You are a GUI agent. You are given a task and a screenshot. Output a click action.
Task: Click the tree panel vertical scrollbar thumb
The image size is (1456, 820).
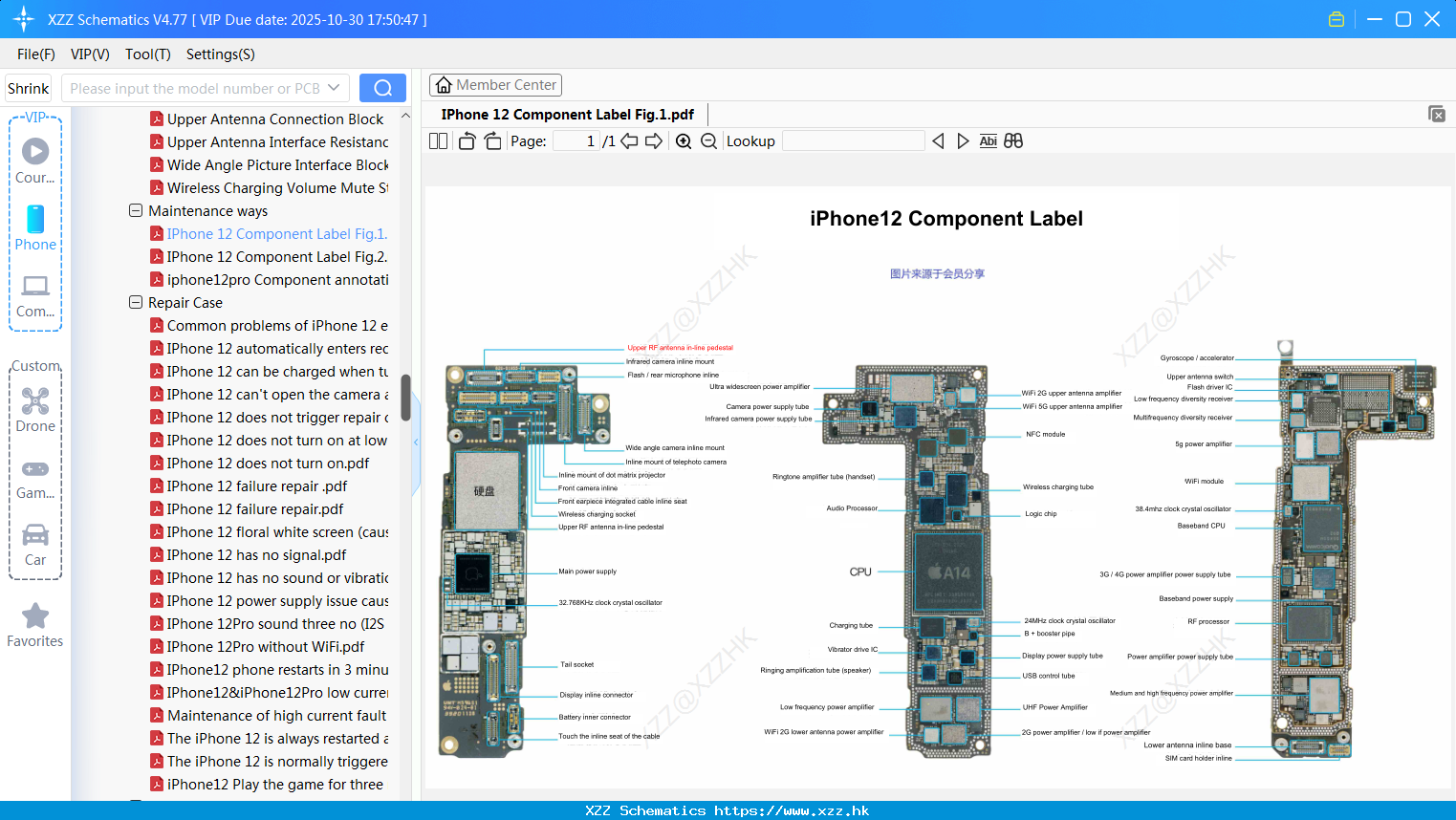pos(405,398)
